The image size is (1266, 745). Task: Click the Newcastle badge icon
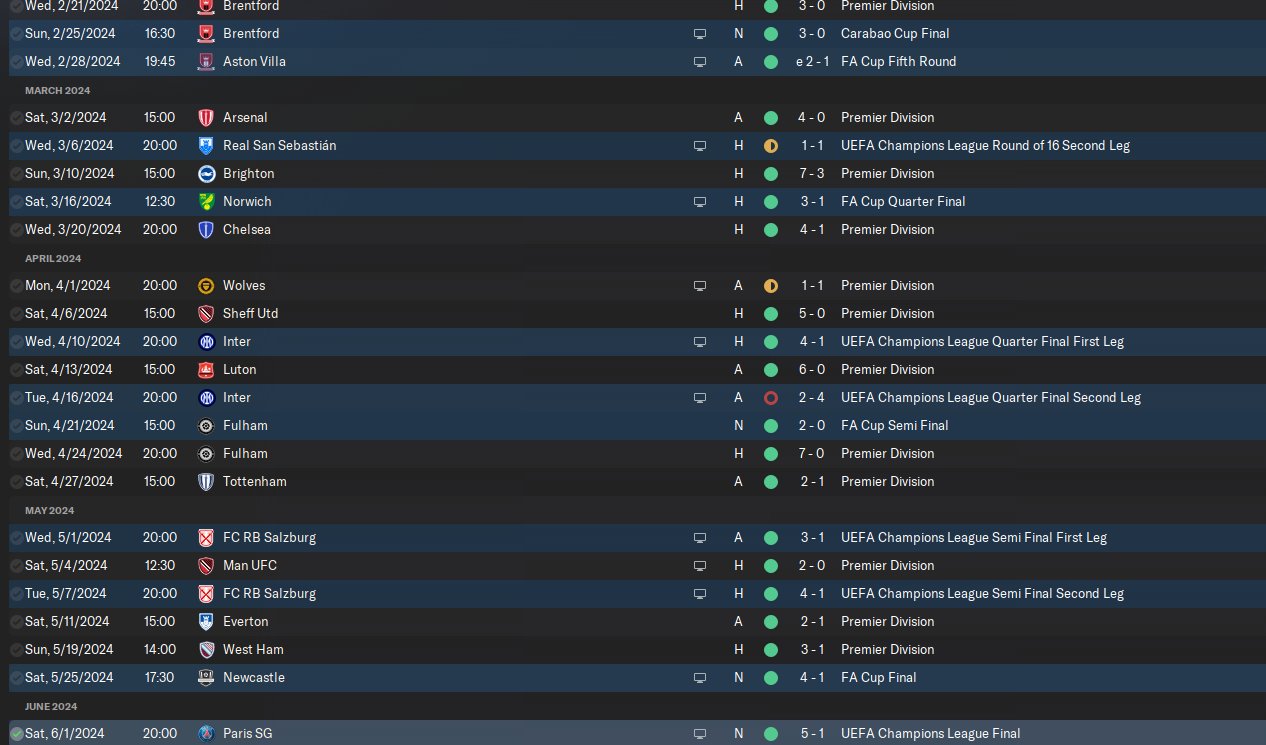(206, 677)
